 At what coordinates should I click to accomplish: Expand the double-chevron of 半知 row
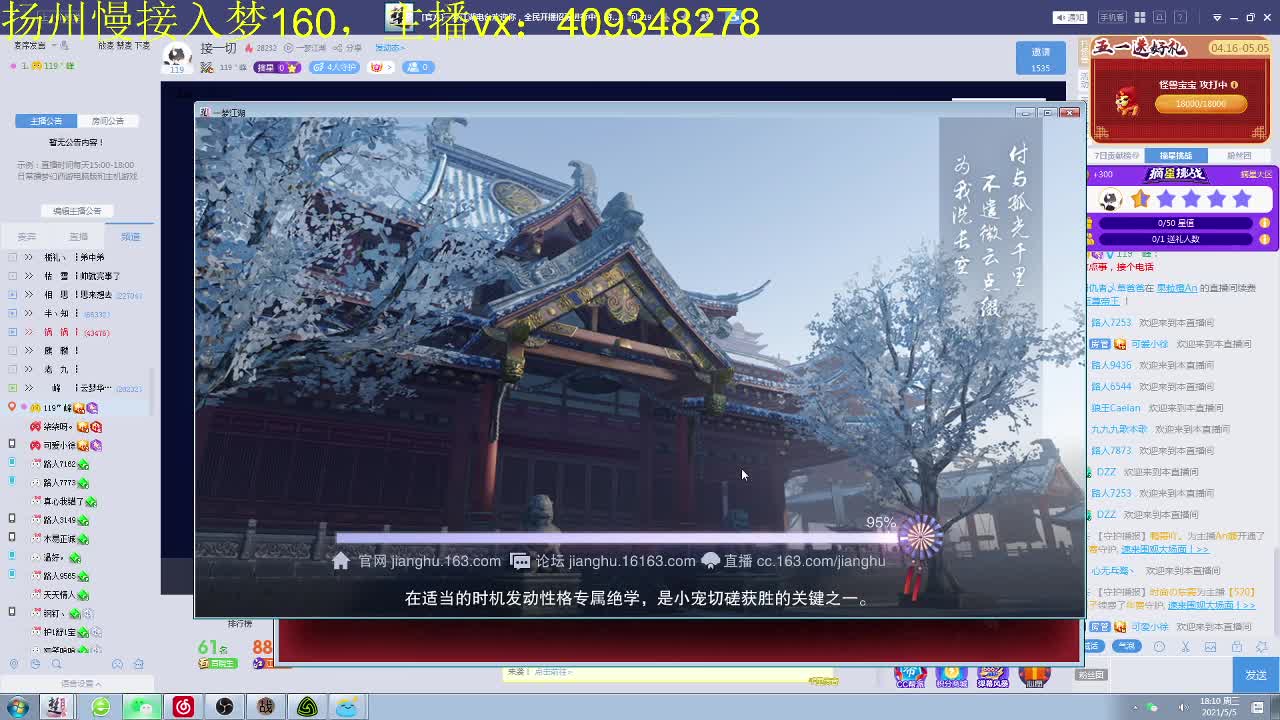coord(29,313)
